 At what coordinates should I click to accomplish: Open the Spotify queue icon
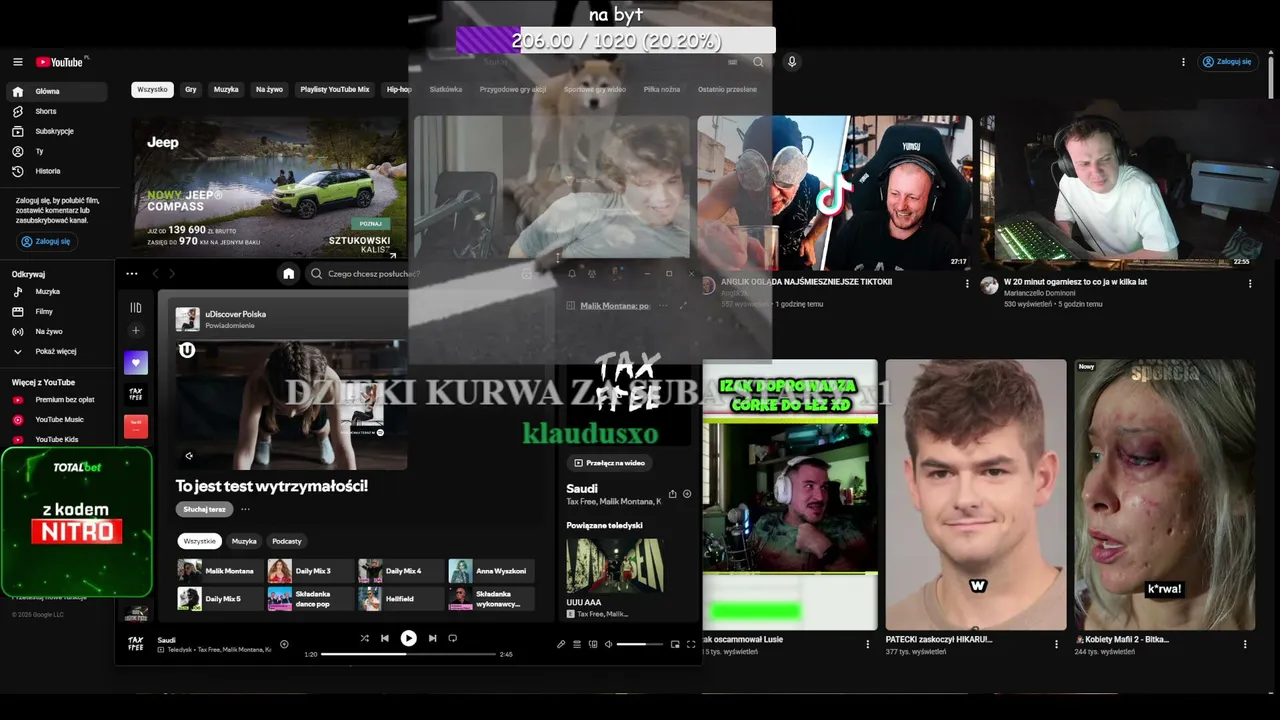(x=577, y=644)
